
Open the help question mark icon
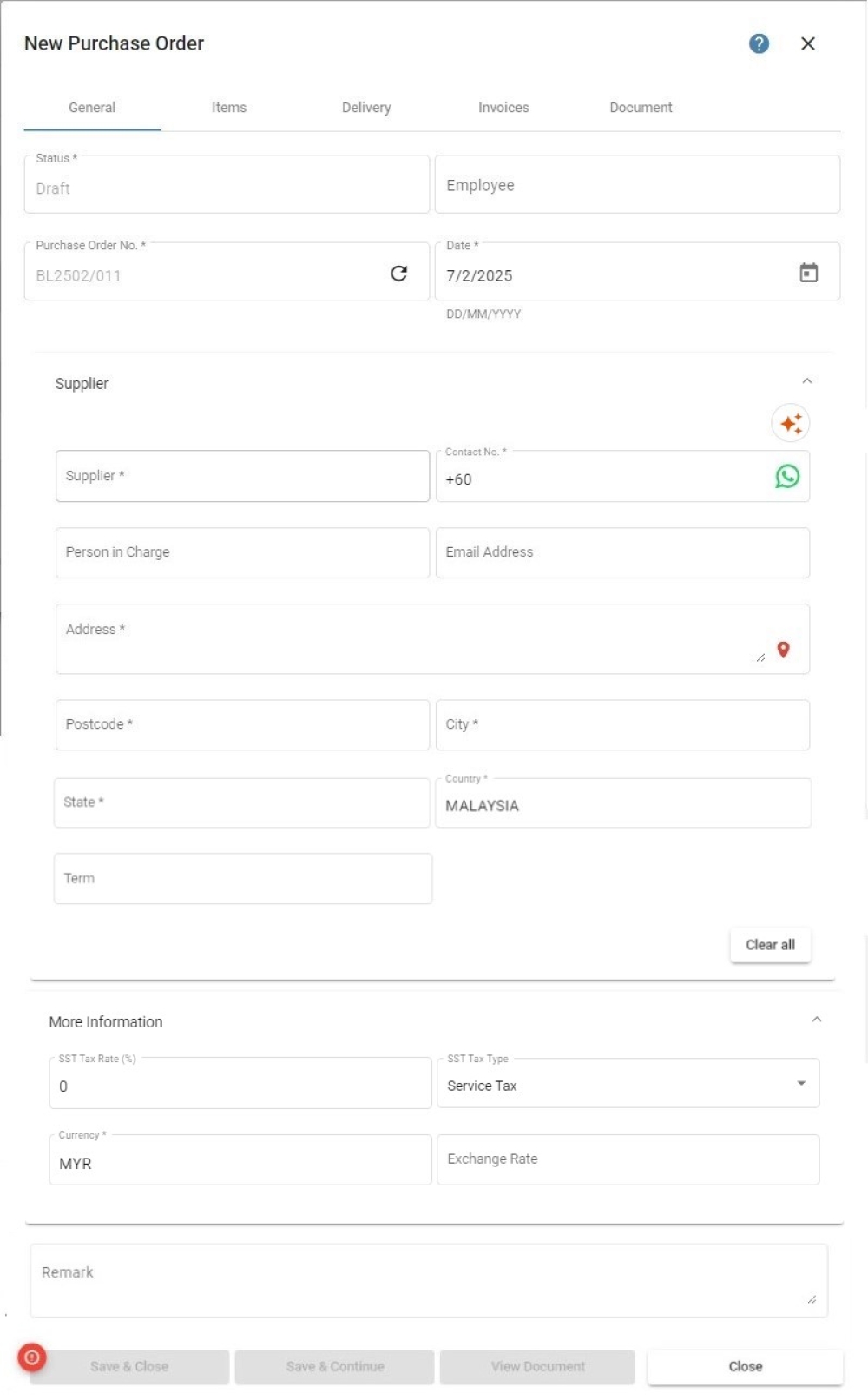pyautogui.click(x=759, y=43)
